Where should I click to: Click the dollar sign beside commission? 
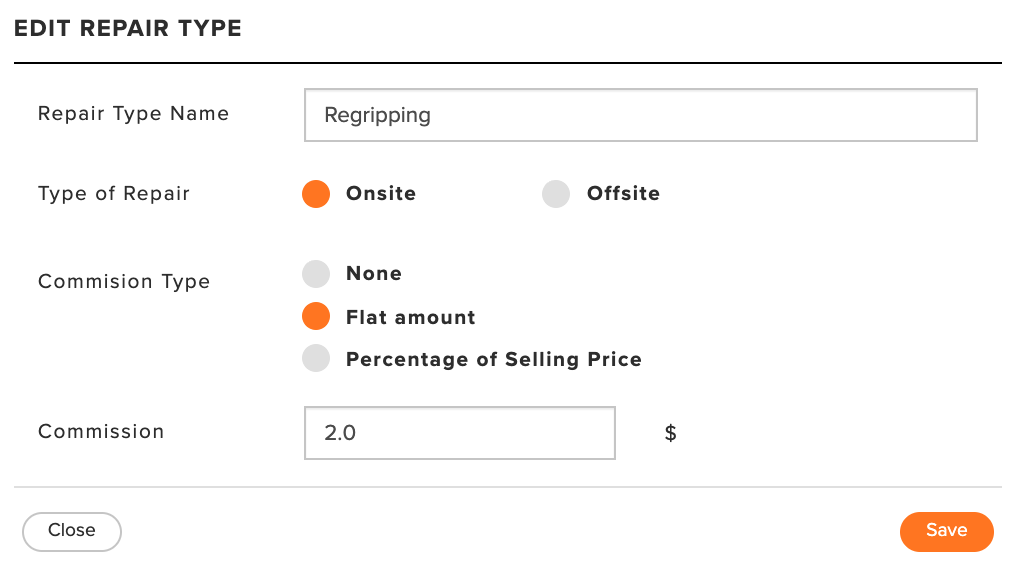click(671, 433)
